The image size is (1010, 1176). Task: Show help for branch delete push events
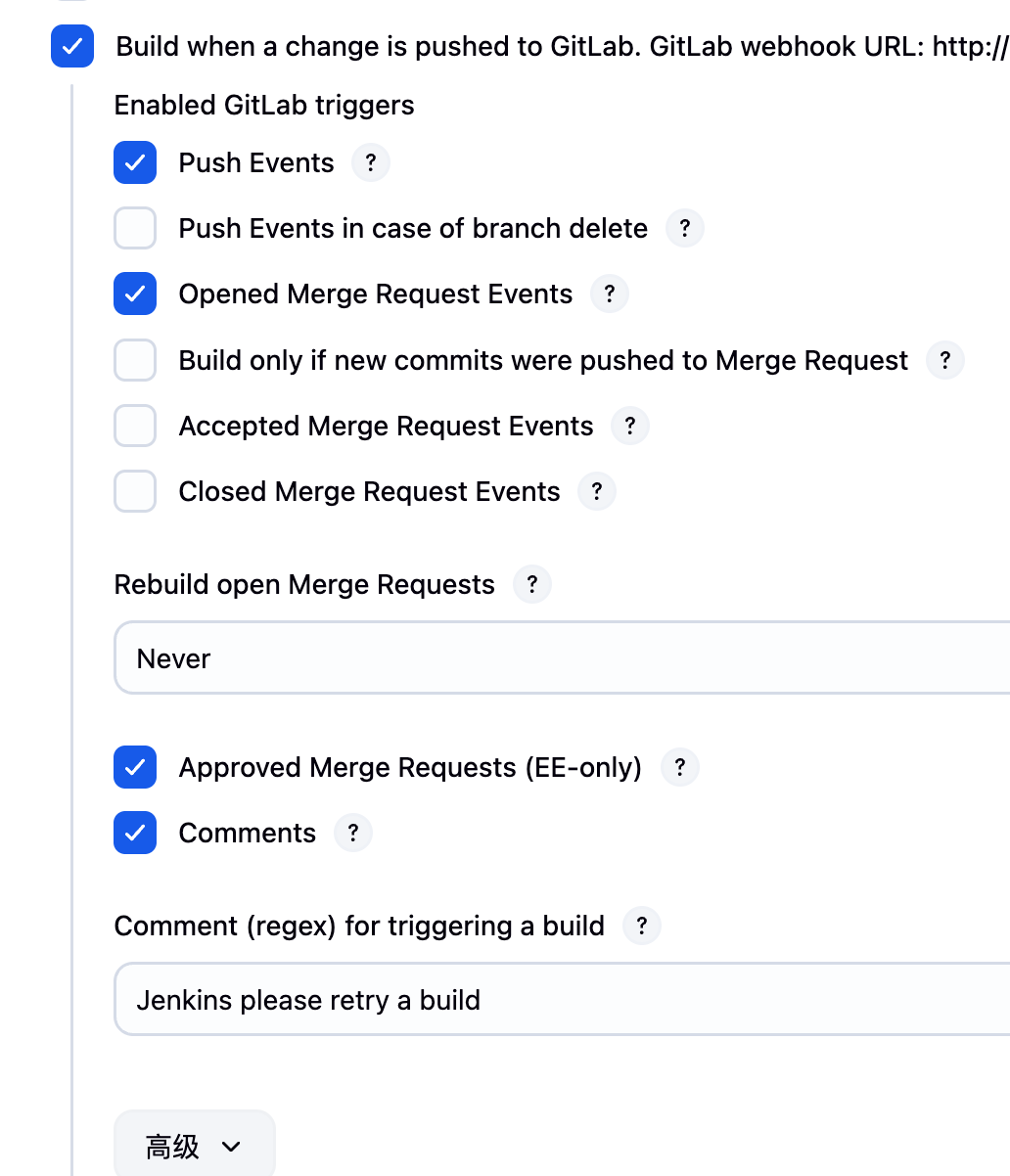684,229
